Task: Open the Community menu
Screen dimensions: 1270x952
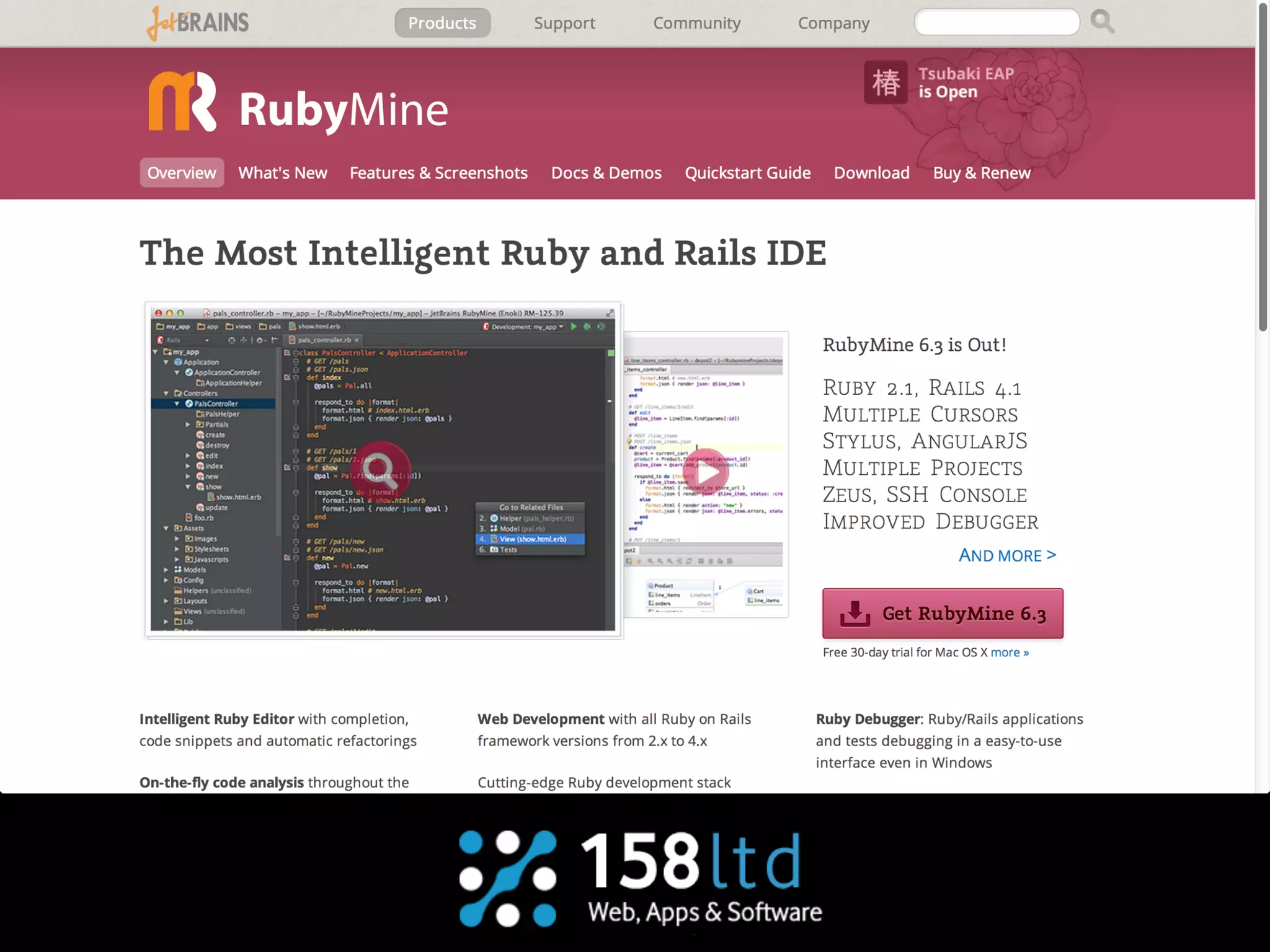Action: 697,23
